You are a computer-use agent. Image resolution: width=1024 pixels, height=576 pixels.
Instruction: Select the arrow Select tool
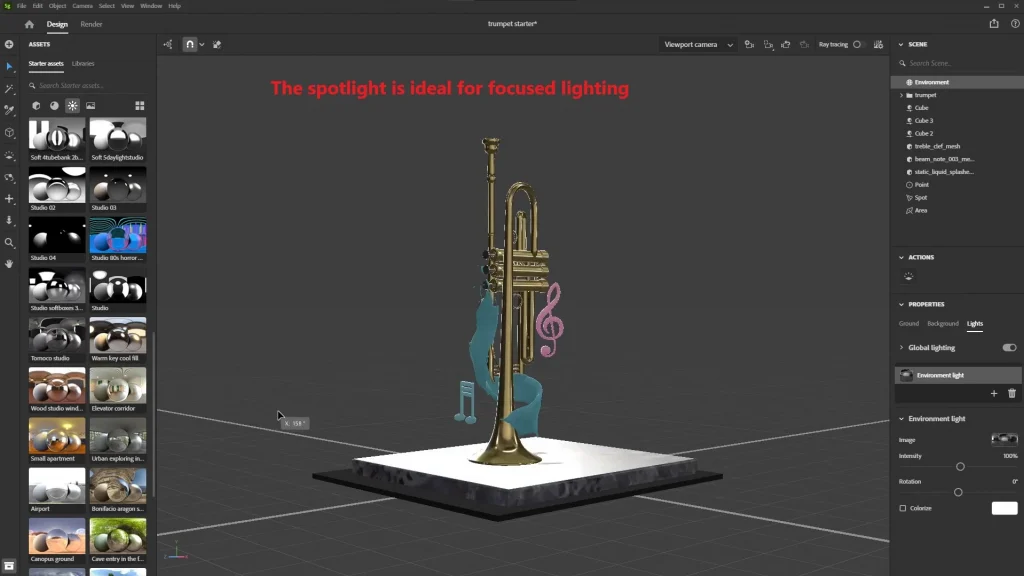pos(9,67)
